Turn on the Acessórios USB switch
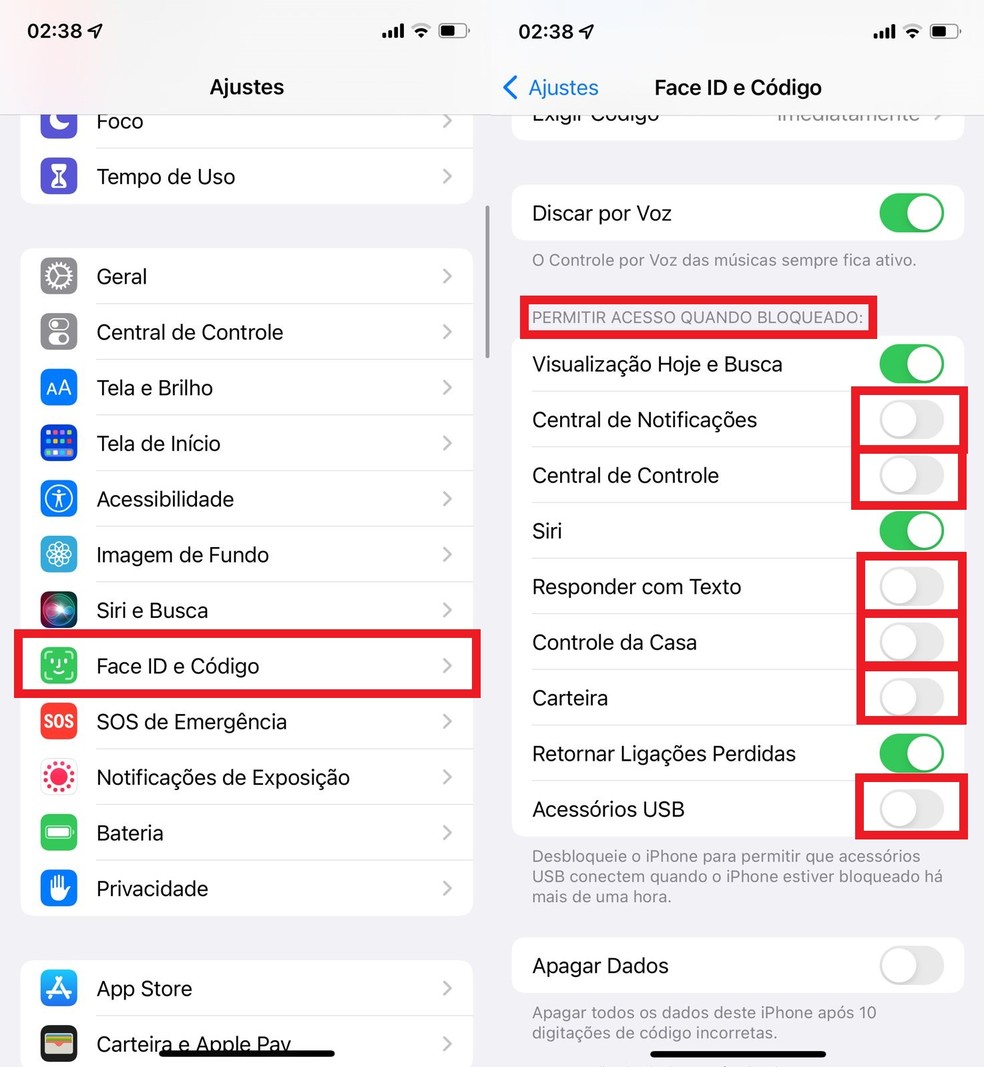 pyautogui.click(x=911, y=809)
